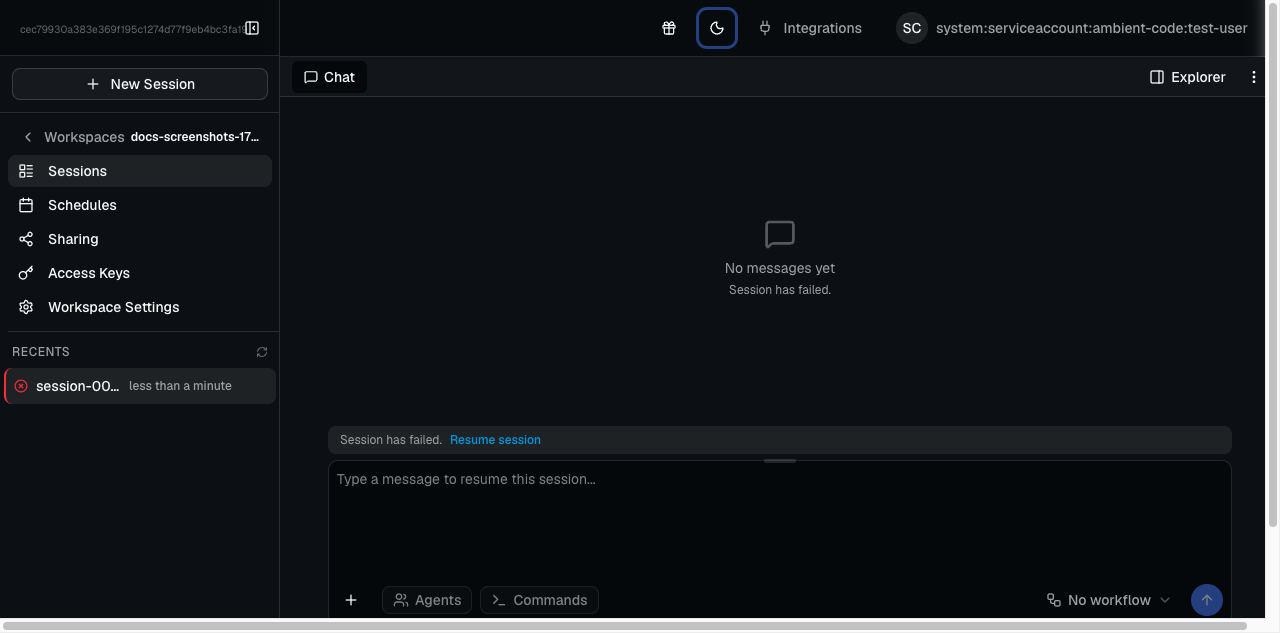Click the Sharing icon in the sidebar
Screen dimensions: 1280x633
26,238
